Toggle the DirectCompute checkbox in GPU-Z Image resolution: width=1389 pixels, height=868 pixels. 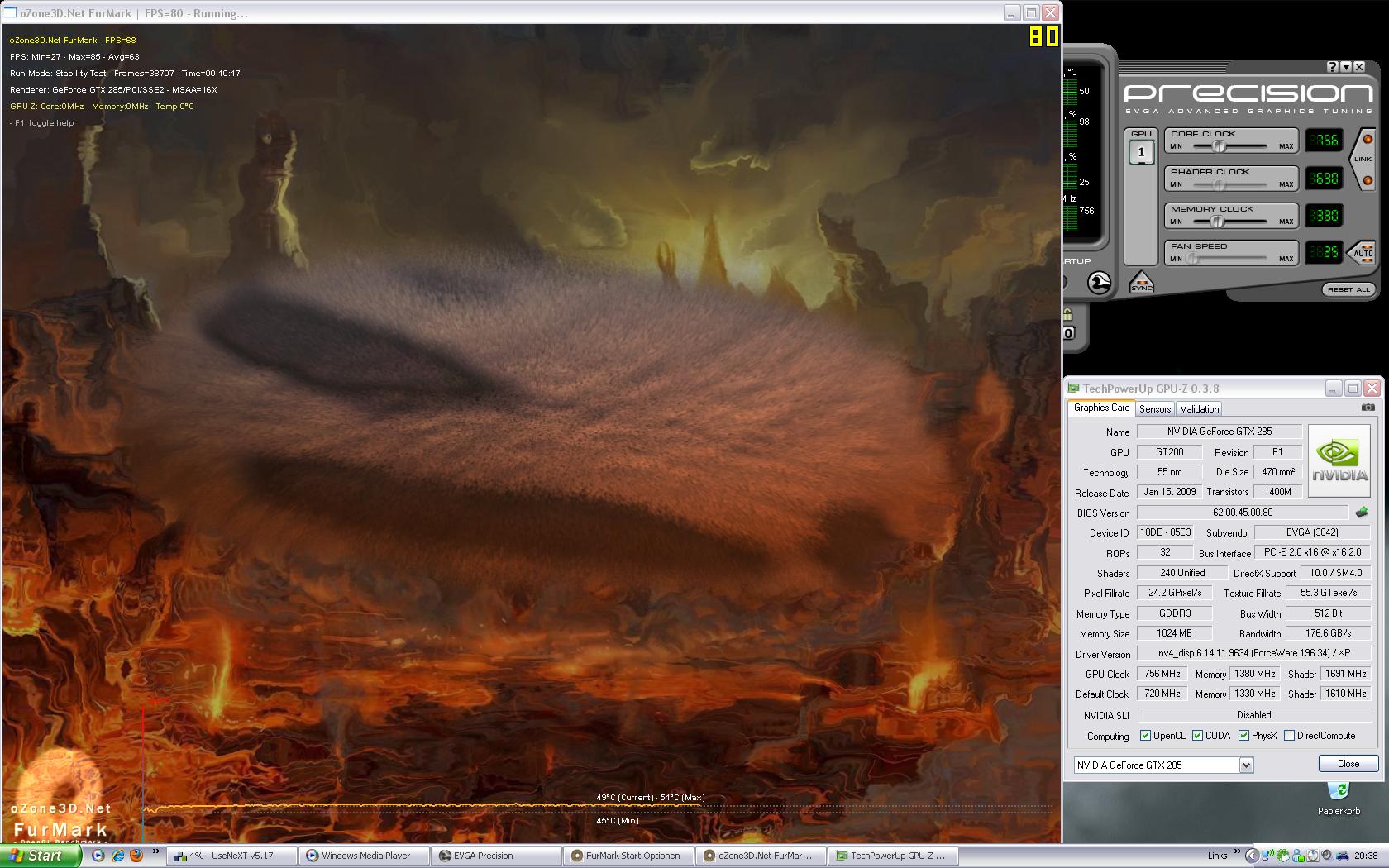point(1289,736)
